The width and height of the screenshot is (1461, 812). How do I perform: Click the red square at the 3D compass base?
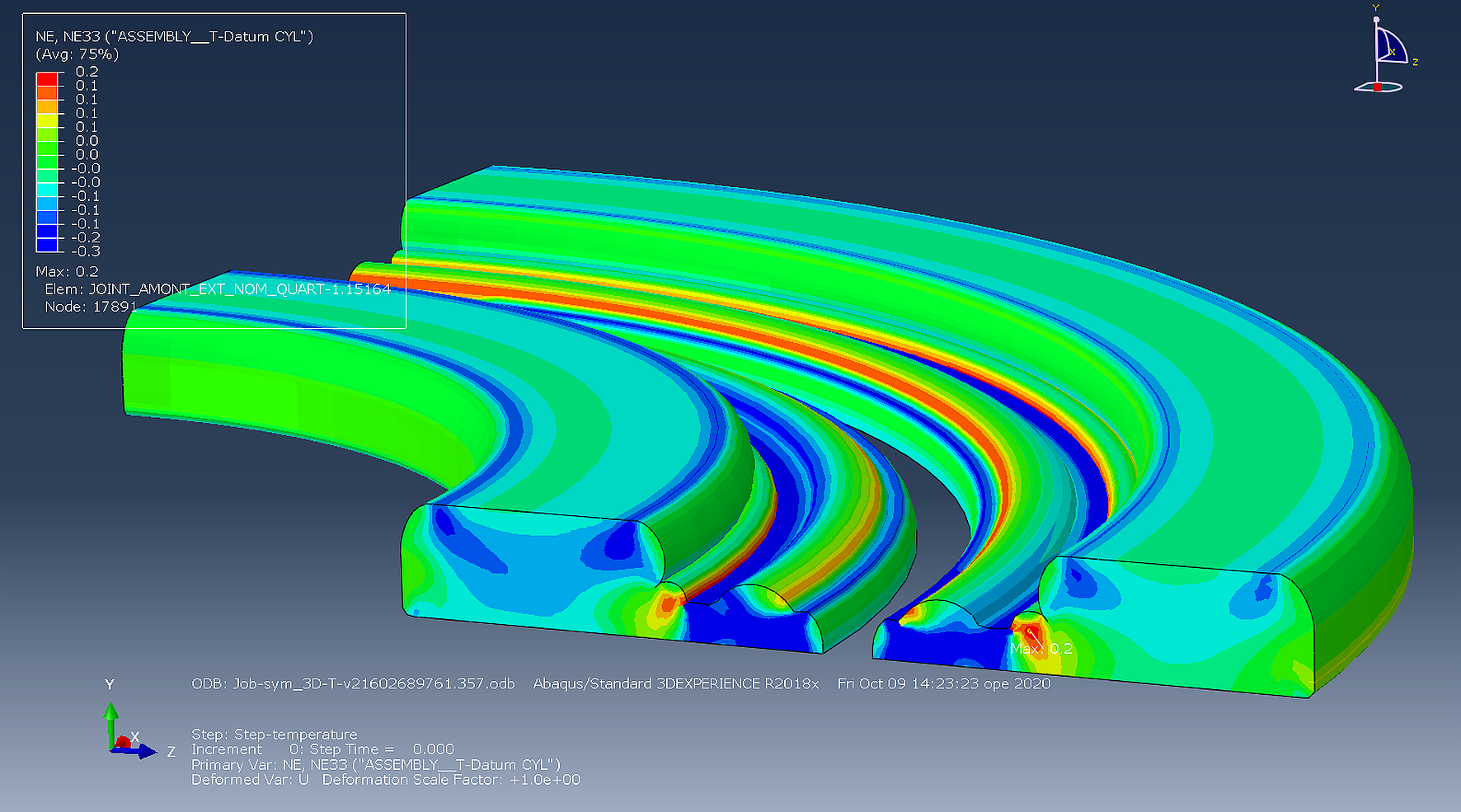pos(1377,87)
